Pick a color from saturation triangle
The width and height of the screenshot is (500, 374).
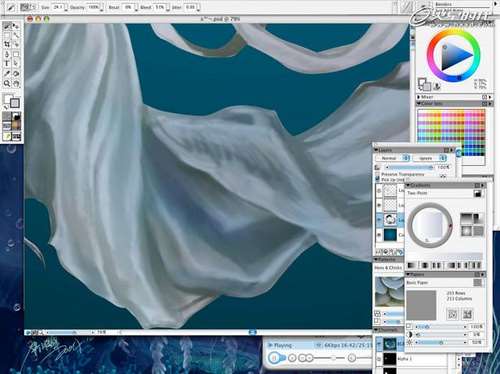point(454,56)
